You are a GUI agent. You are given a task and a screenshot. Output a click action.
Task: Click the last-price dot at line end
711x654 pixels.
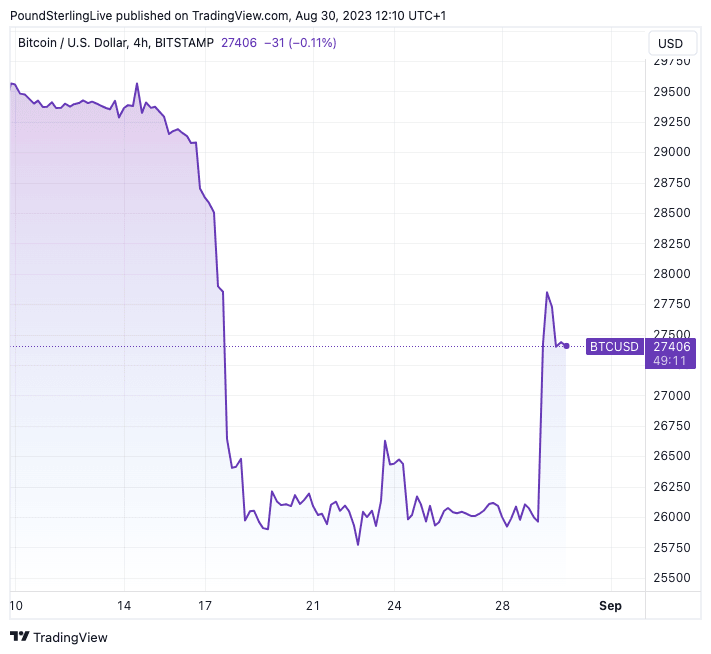(567, 346)
